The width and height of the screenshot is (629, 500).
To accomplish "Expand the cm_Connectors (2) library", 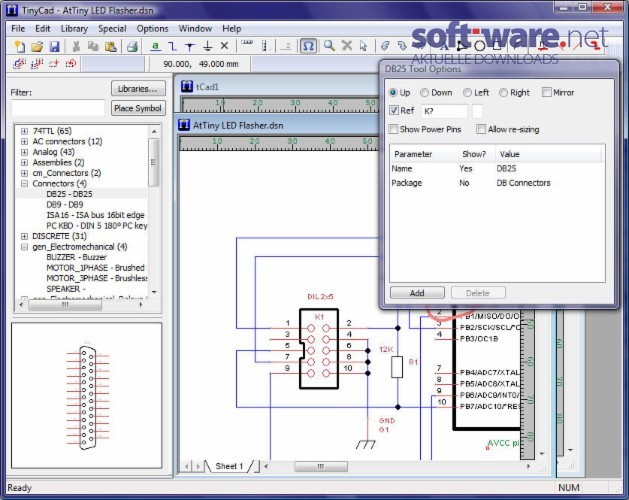I will point(24,173).
